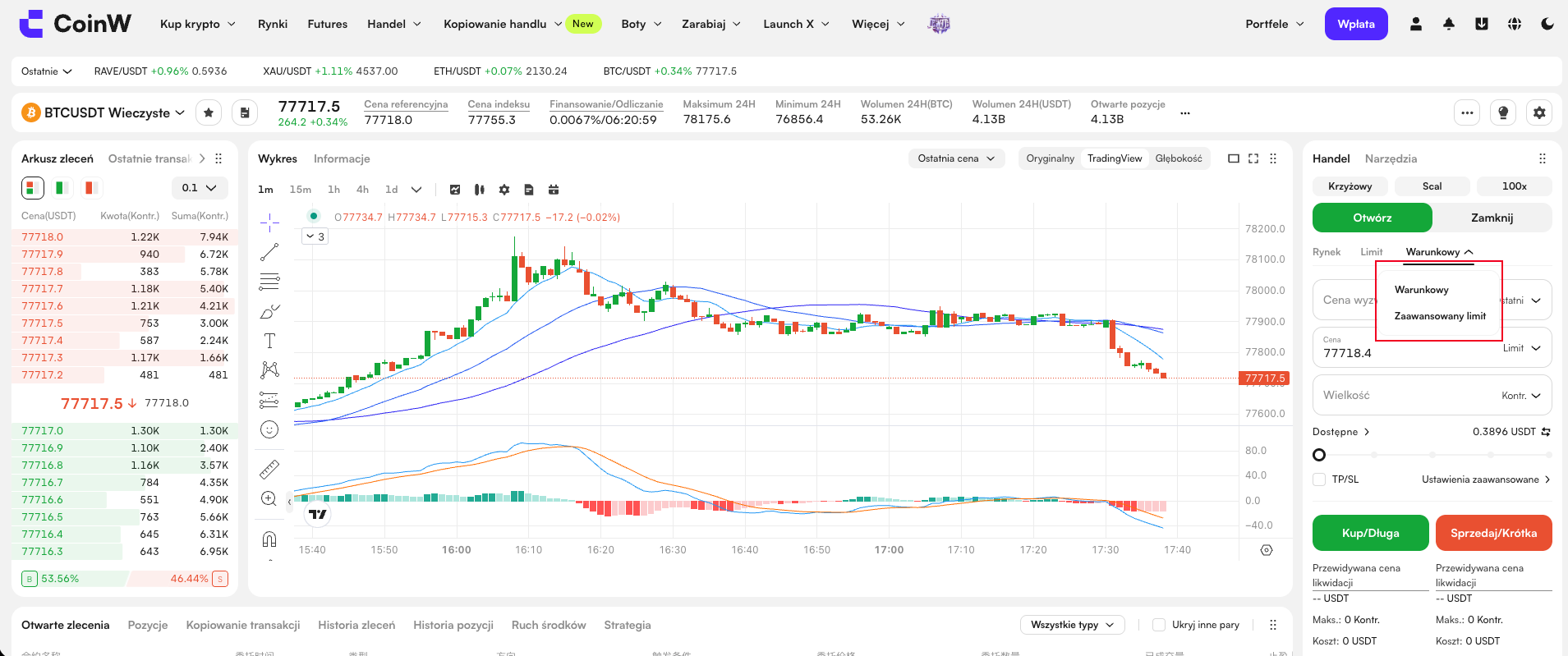Switch to dark mode moon icon
The image size is (1568, 656).
[x=1547, y=24]
